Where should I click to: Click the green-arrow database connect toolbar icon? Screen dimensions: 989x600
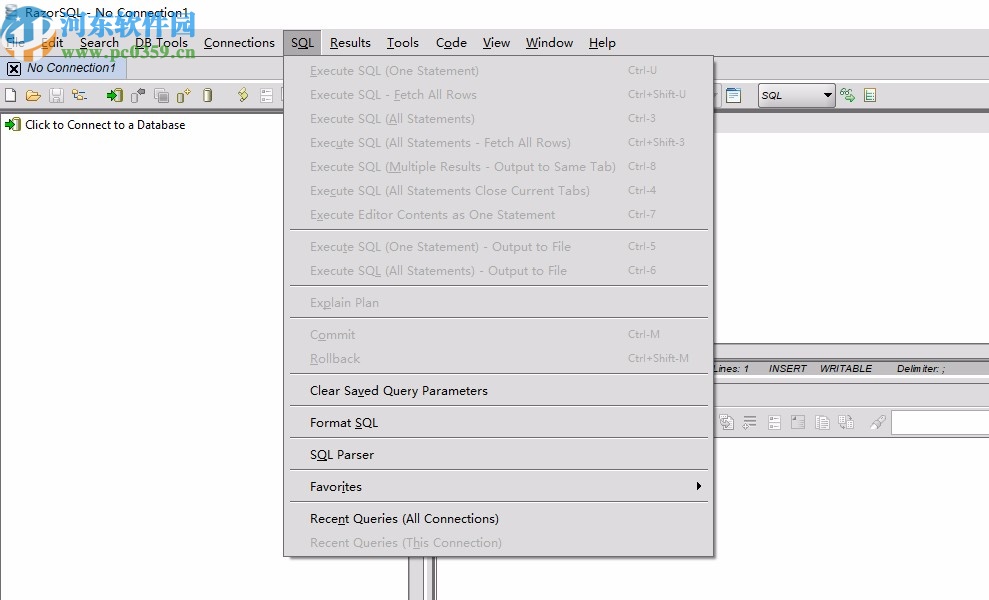click(x=115, y=95)
